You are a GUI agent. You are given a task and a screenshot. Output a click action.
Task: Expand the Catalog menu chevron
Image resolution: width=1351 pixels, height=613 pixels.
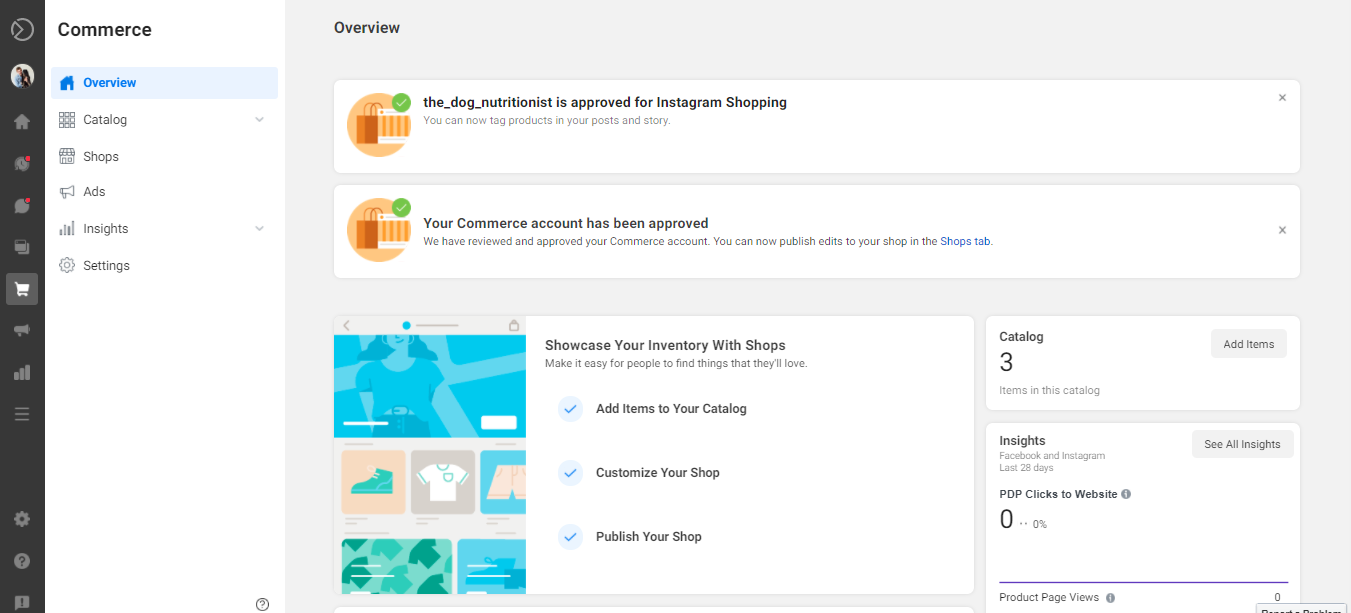260,120
